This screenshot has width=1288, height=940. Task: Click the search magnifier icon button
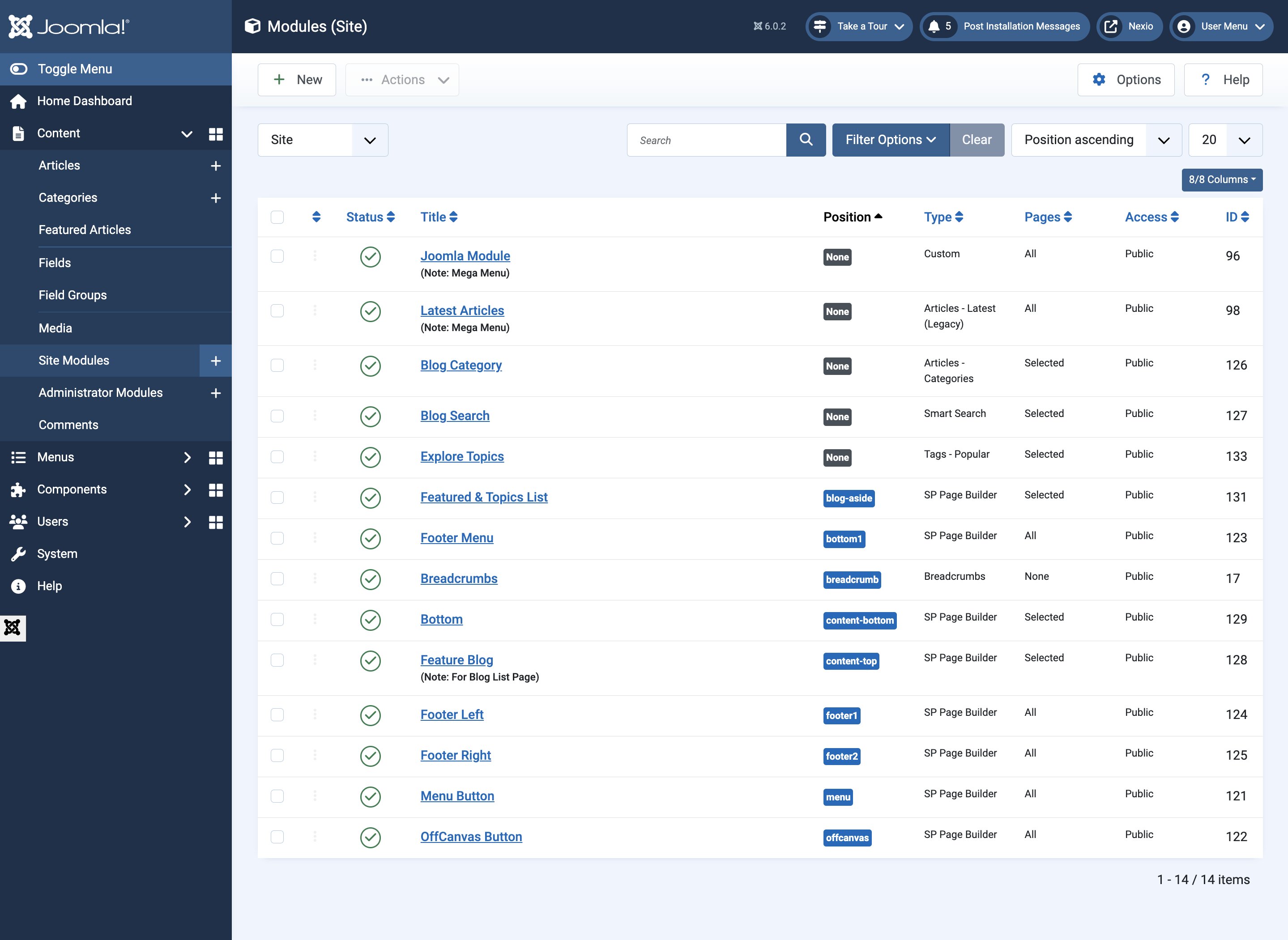pyautogui.click(x=806, y=140)
